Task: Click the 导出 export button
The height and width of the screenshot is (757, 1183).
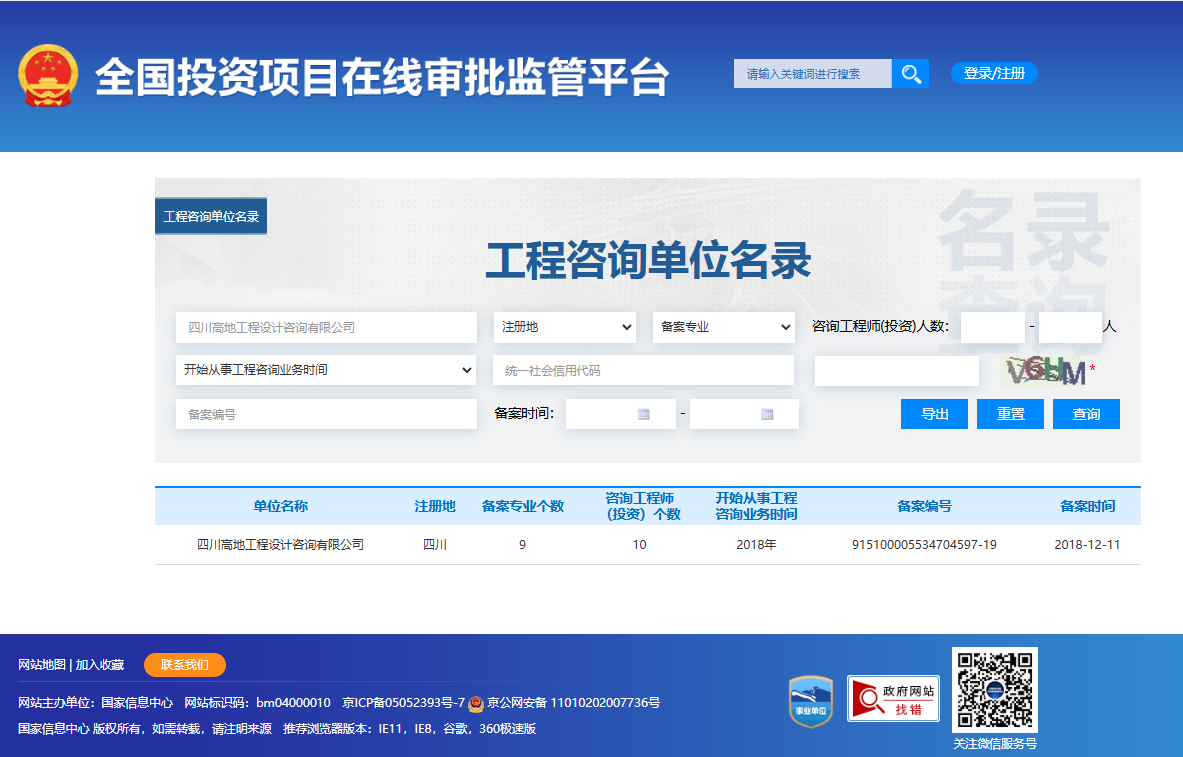Action: click(x=934, y=414)
